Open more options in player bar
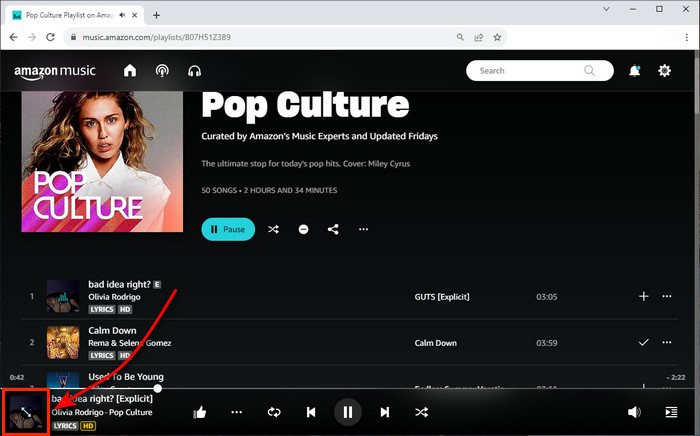The height and width of the screenshot is (436, 700). (237, 412)
